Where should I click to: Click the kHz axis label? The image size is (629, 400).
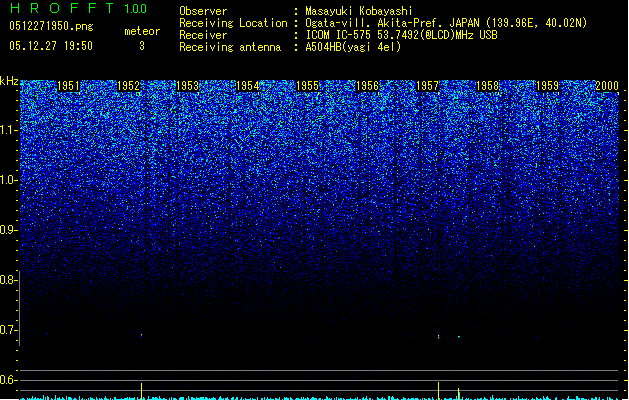[x=9, y=81]
